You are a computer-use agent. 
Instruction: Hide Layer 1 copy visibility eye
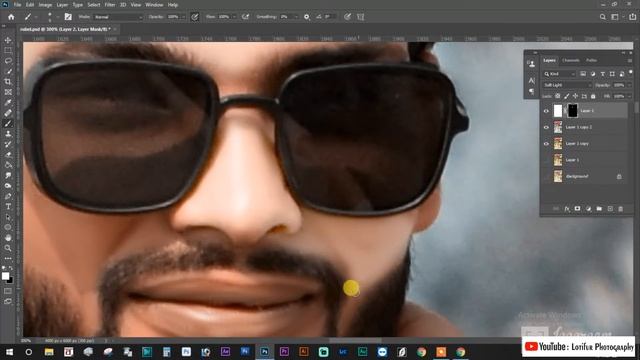point(546,143)
